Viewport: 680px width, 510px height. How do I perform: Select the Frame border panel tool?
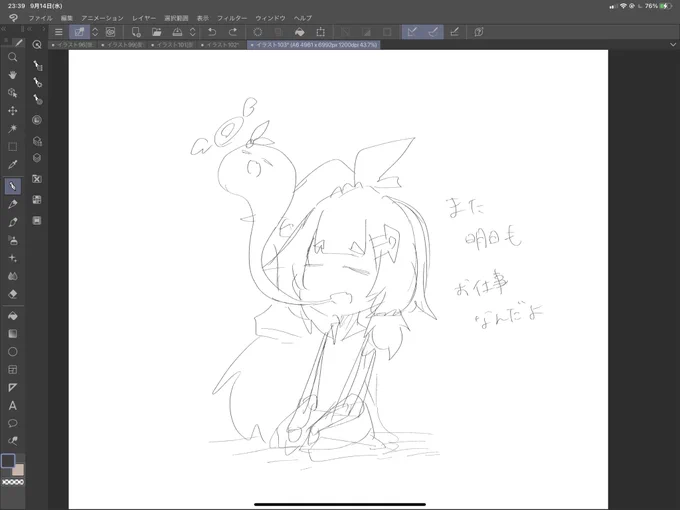pyautogui.click(x=13, y=369)
